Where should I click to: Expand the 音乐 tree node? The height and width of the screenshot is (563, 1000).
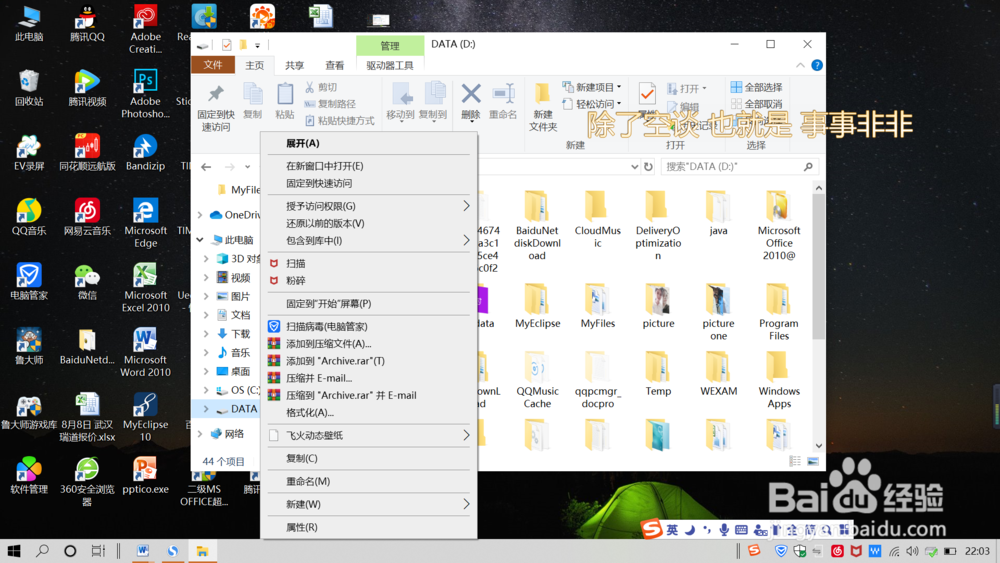206,352
